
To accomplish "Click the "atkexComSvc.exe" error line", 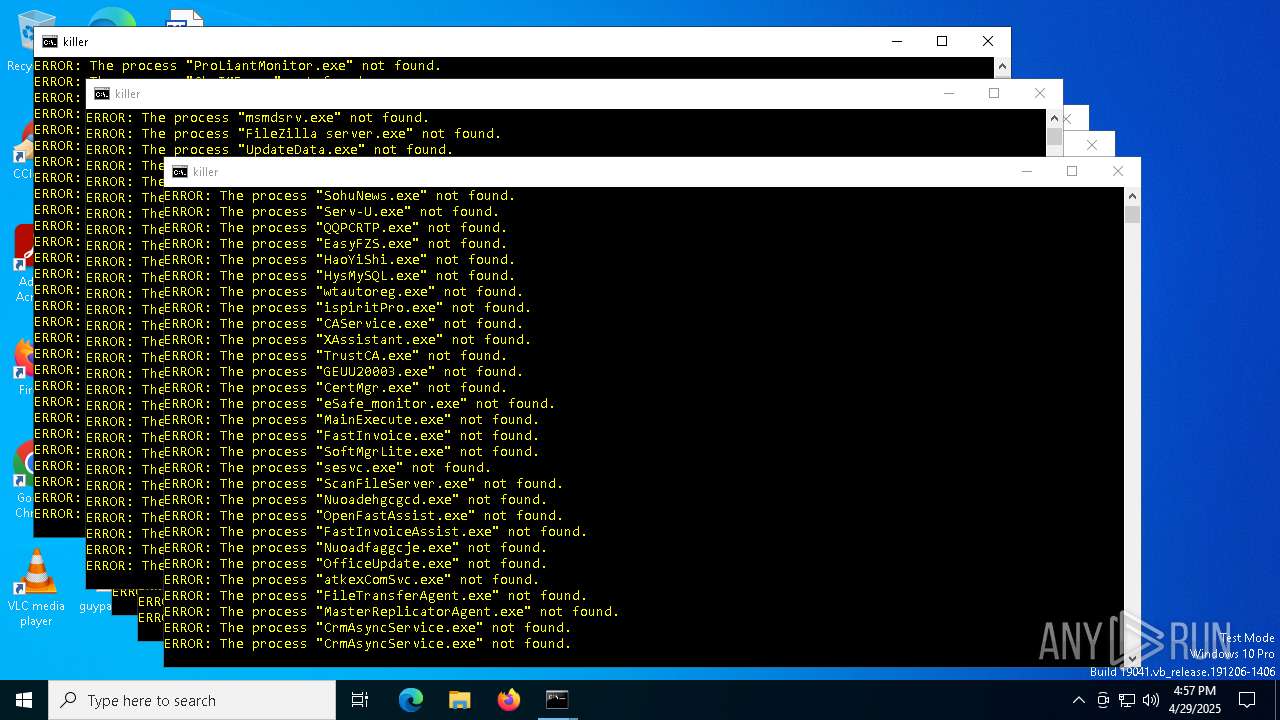I will [x=352, y=580].
